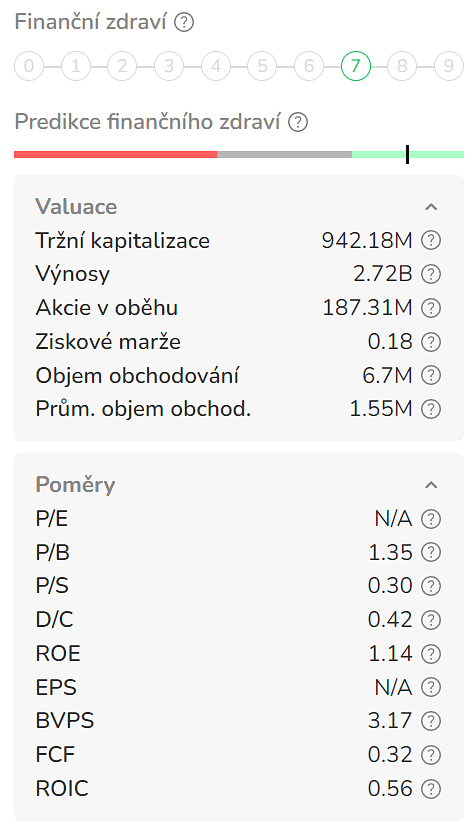Click the red segment of prediction bar
Screen dimensions: 475x828
[x=116, y=155]
